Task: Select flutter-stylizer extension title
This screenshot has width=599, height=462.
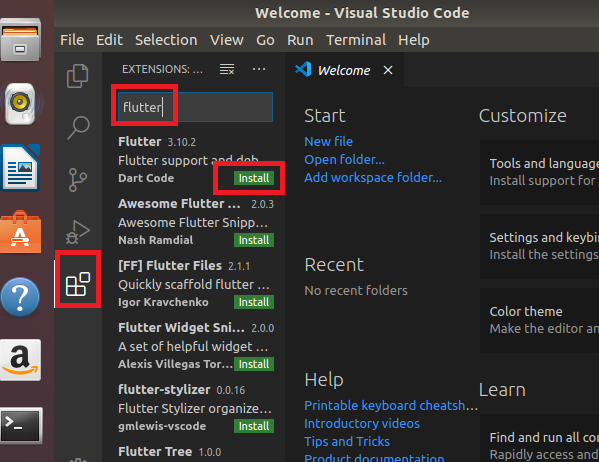Action: 164,389
